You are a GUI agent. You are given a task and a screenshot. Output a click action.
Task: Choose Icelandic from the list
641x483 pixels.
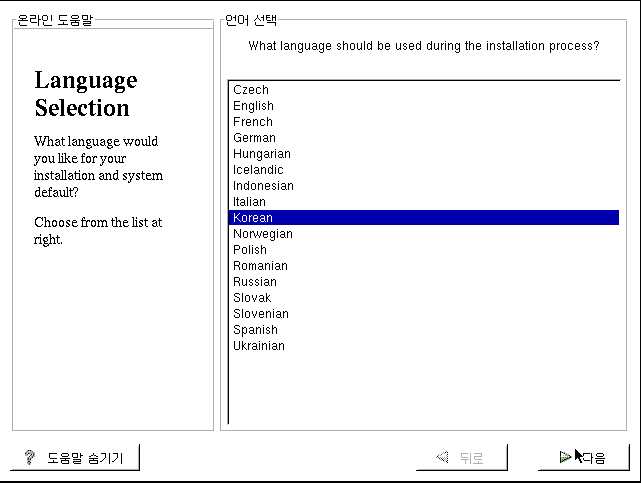point(258,170)
